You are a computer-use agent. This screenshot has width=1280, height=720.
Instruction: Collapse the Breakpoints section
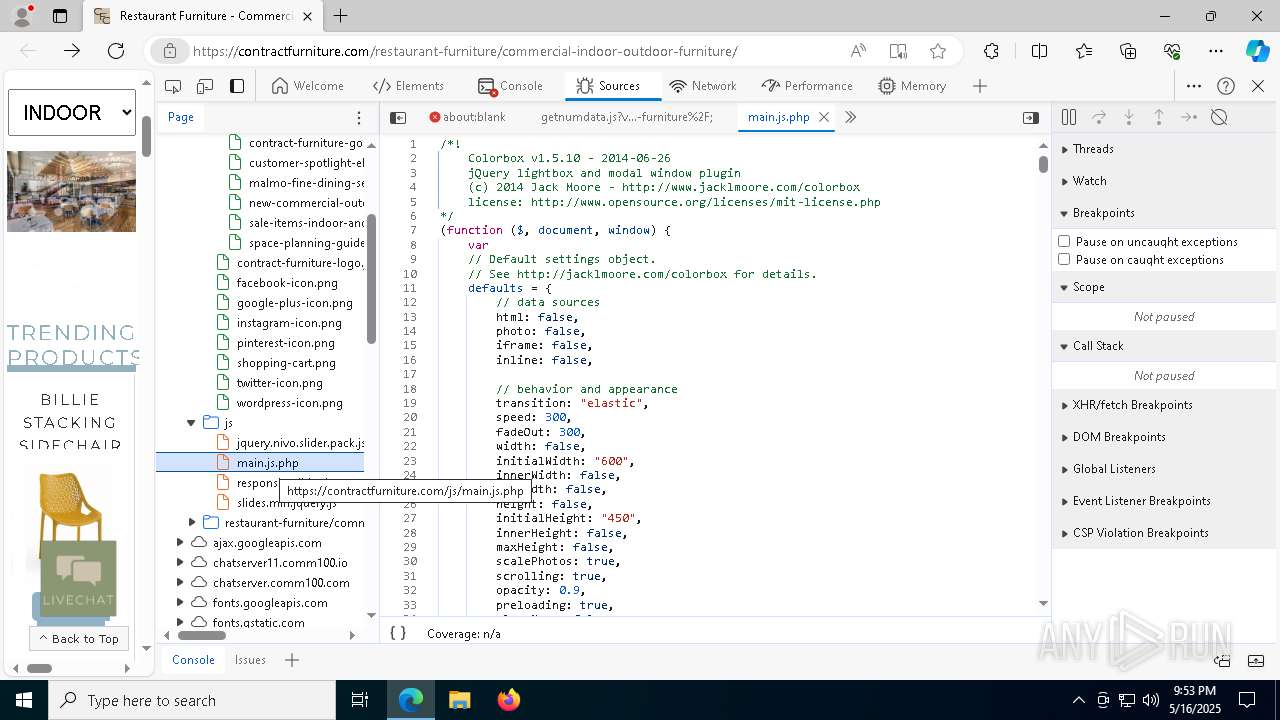(x=1164, y=213)
